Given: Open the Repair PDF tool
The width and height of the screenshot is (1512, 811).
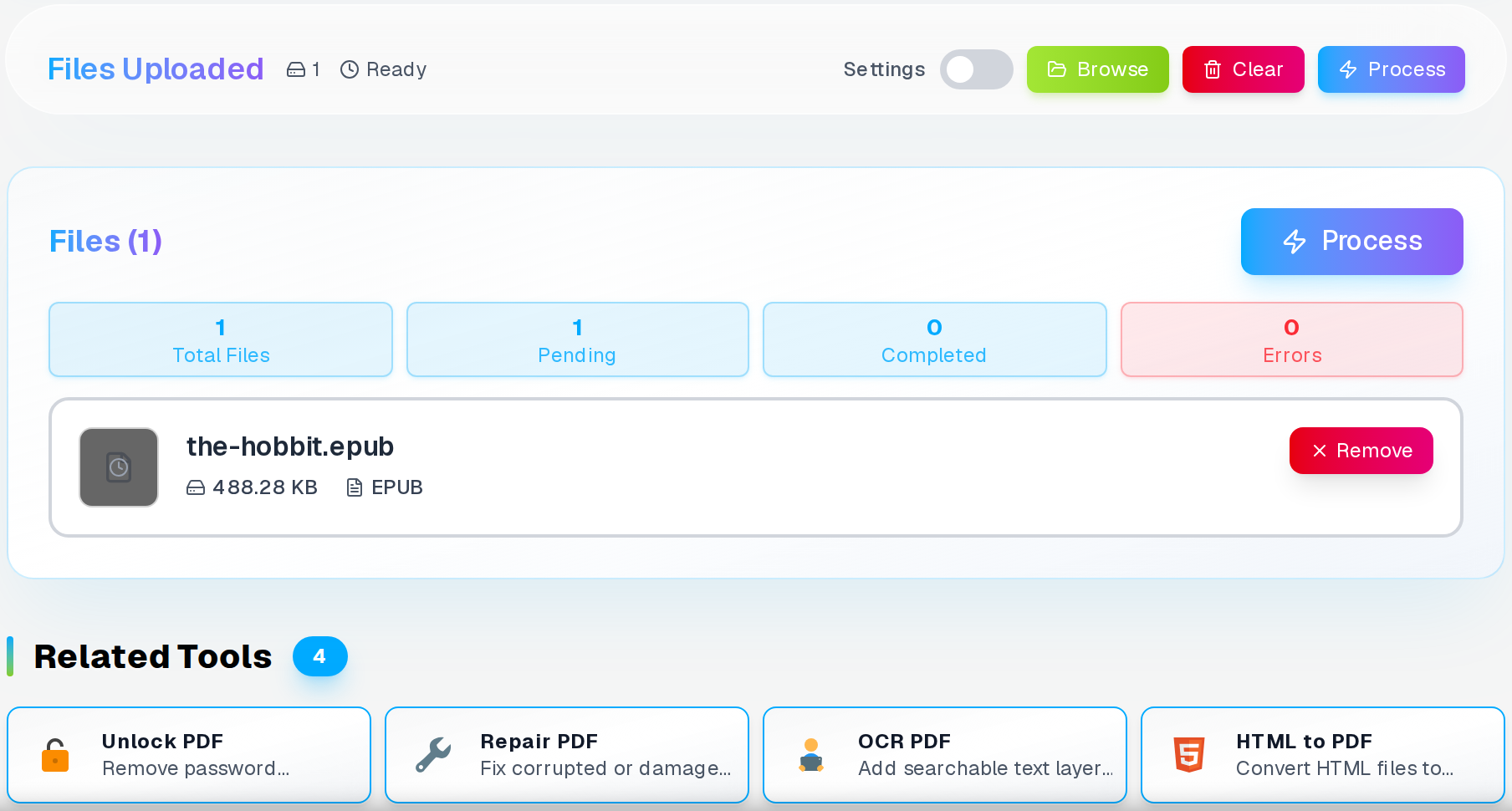Looking at the screenshot, I should click(x=567, y=755).
